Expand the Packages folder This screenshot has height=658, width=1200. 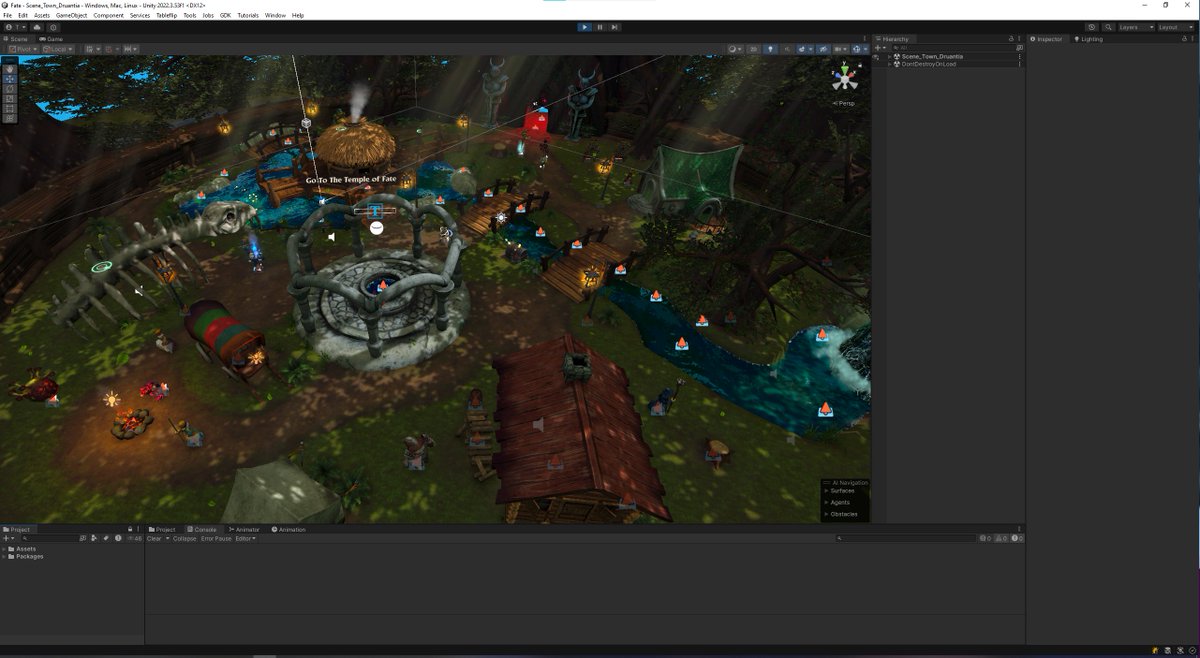pyautogui.click(x=4, y=556)
